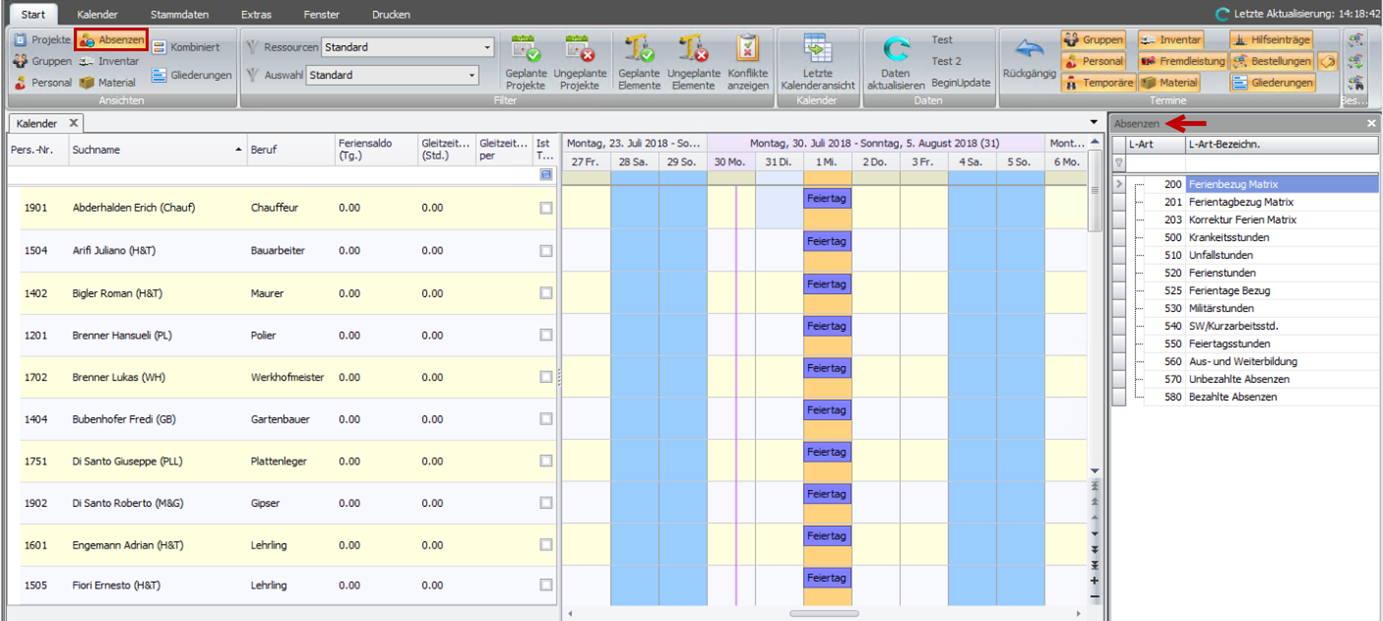This screenshot has height=621, width=1383.
Task: Check Ist box for Di Santo Giuseppe
Action: pos(546,462)
